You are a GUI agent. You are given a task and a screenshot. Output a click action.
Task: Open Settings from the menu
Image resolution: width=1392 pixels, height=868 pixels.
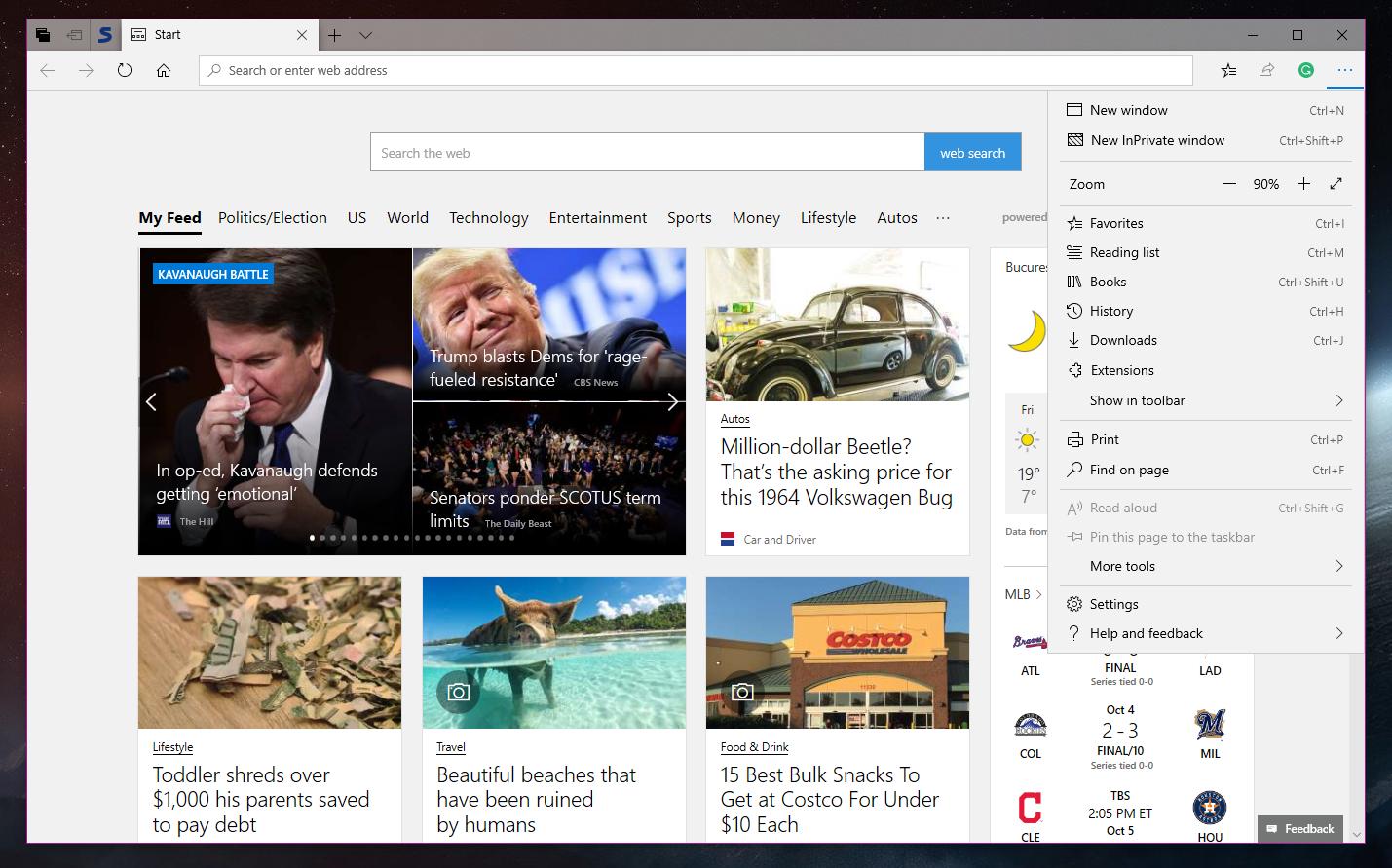(1206, 604)
